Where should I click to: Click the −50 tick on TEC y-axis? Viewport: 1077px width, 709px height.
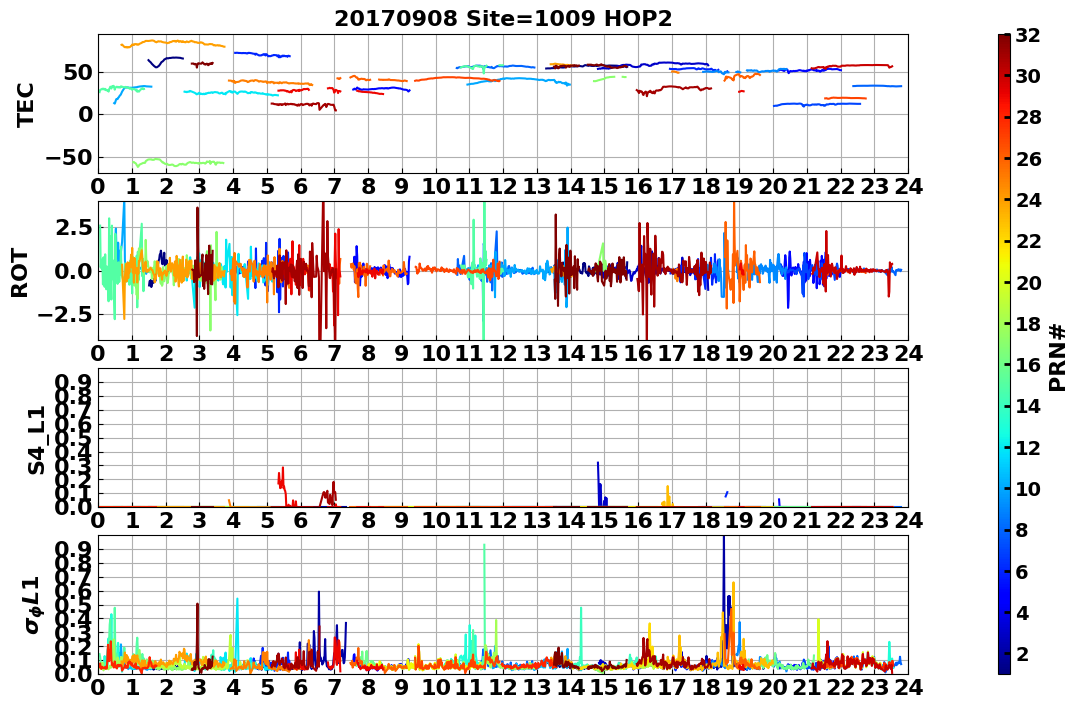point(69,157)
